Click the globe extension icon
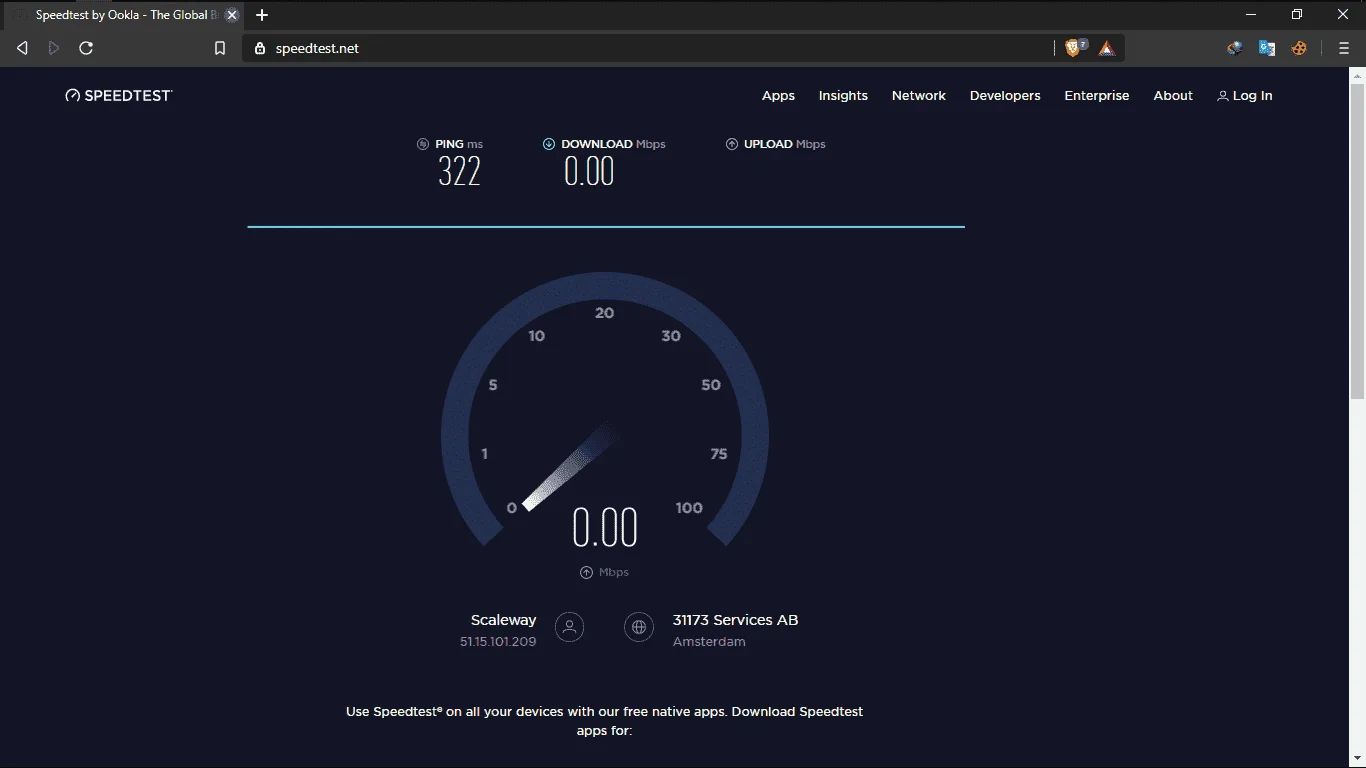1366x768 pixels. click(x=1235, y=48)
